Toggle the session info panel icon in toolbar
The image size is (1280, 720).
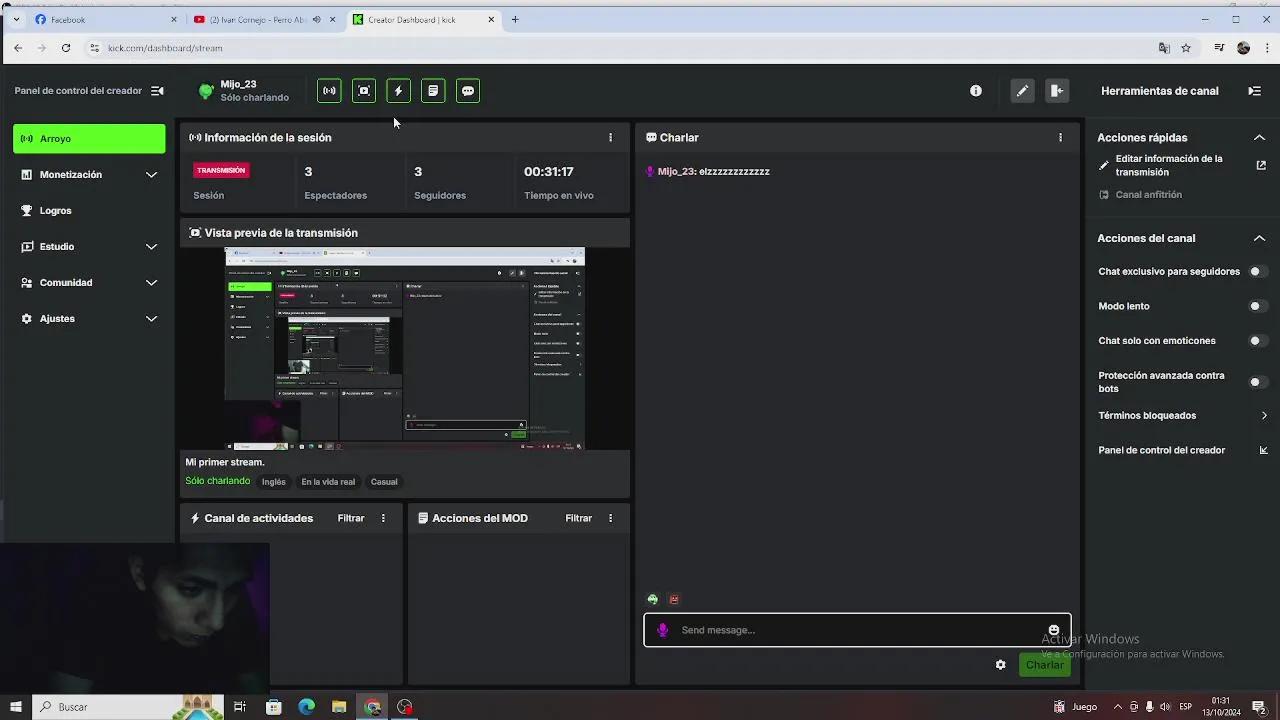point(329,91)
